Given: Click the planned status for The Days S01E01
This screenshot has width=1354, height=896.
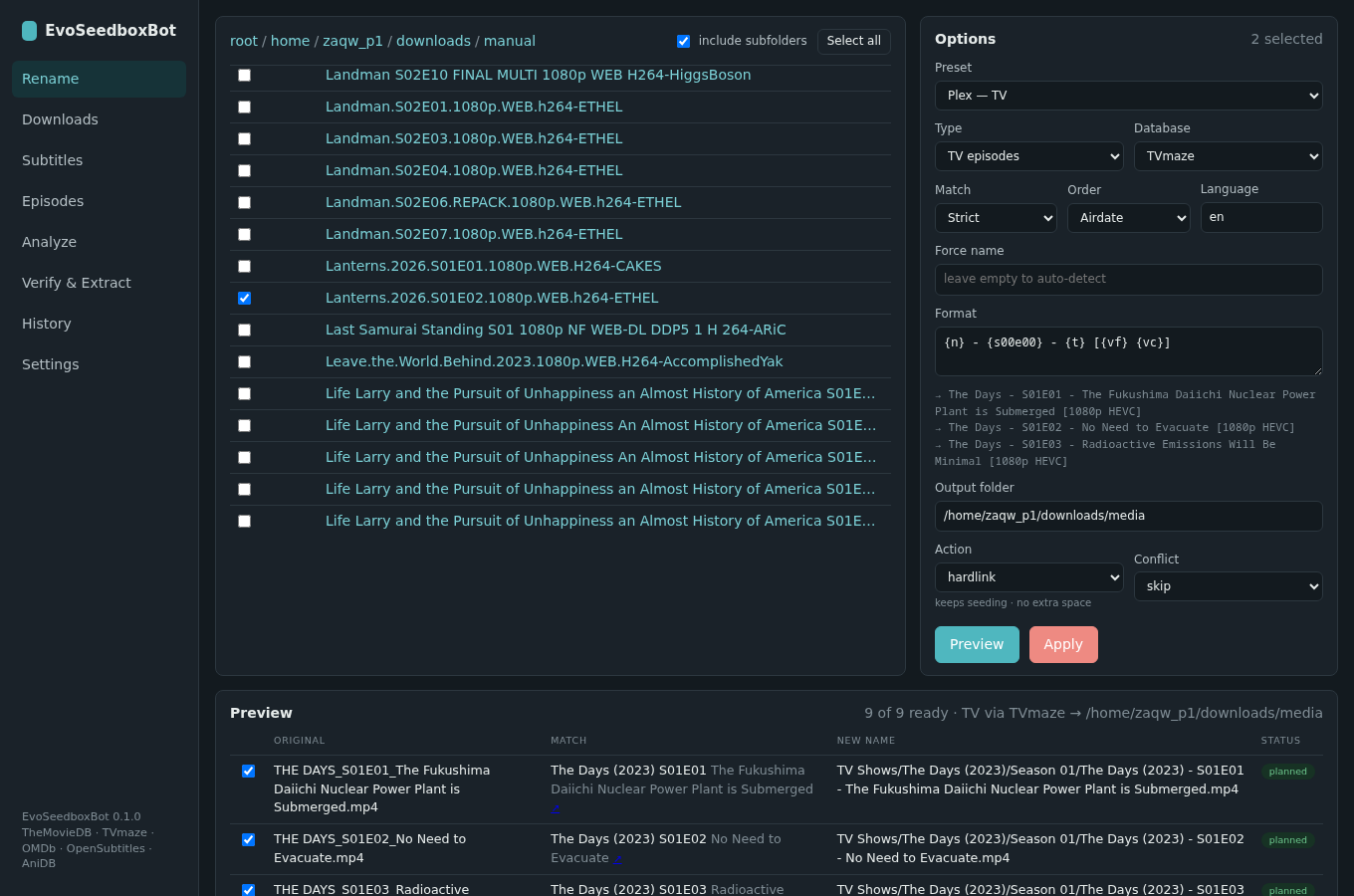Looking at the screenshot, I should click(1287, 772).
